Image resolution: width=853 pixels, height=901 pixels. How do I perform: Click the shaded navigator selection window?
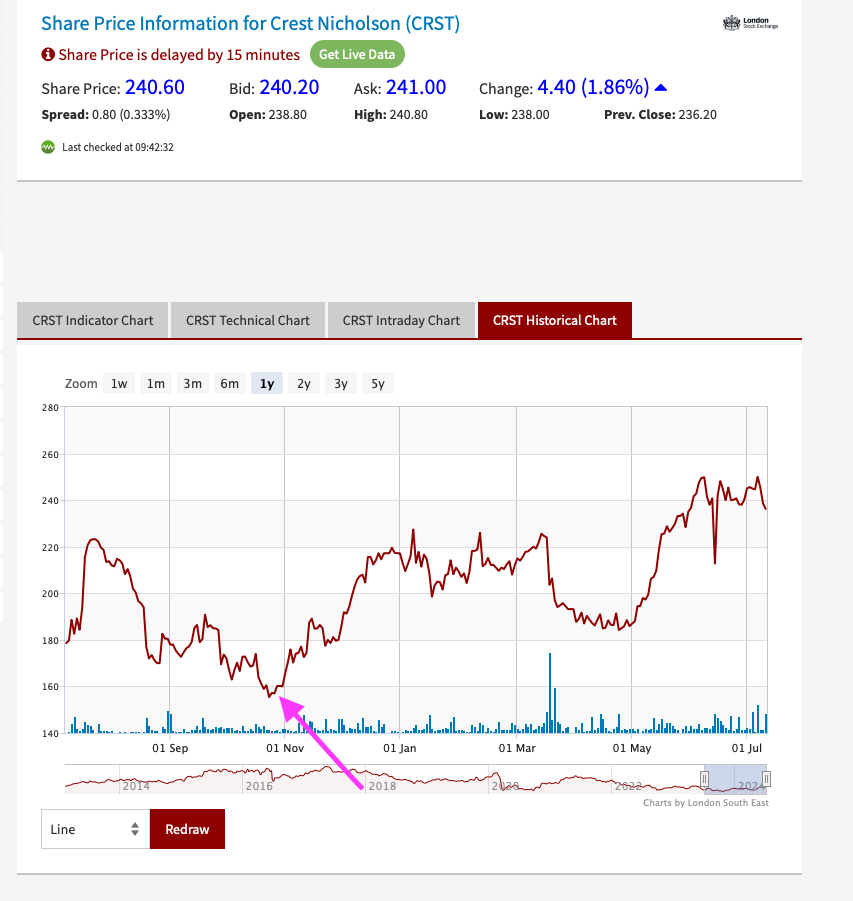(x=735, y=779)
